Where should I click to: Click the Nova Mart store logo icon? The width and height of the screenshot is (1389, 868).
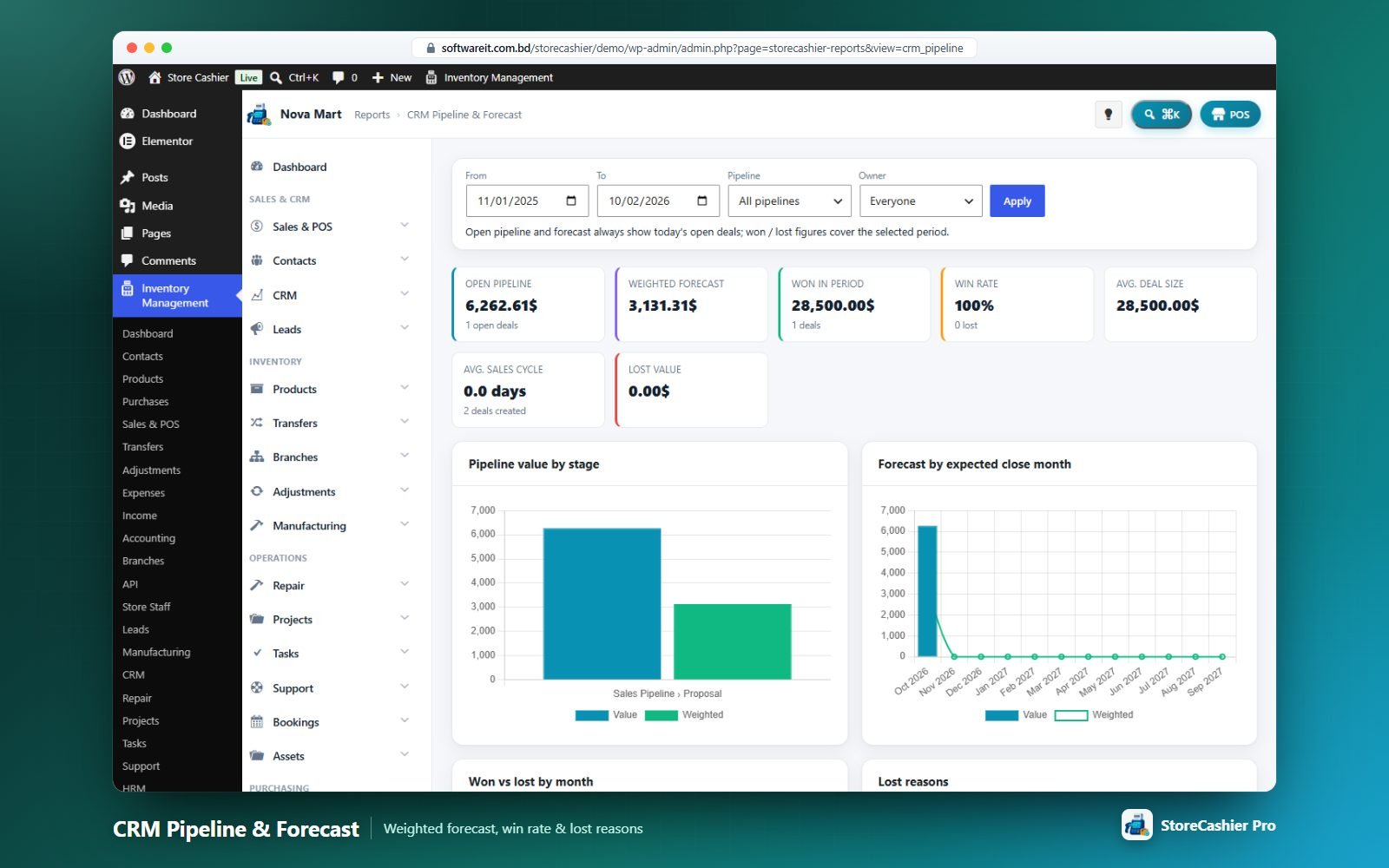pyautogui.click(x=259, y=115)
